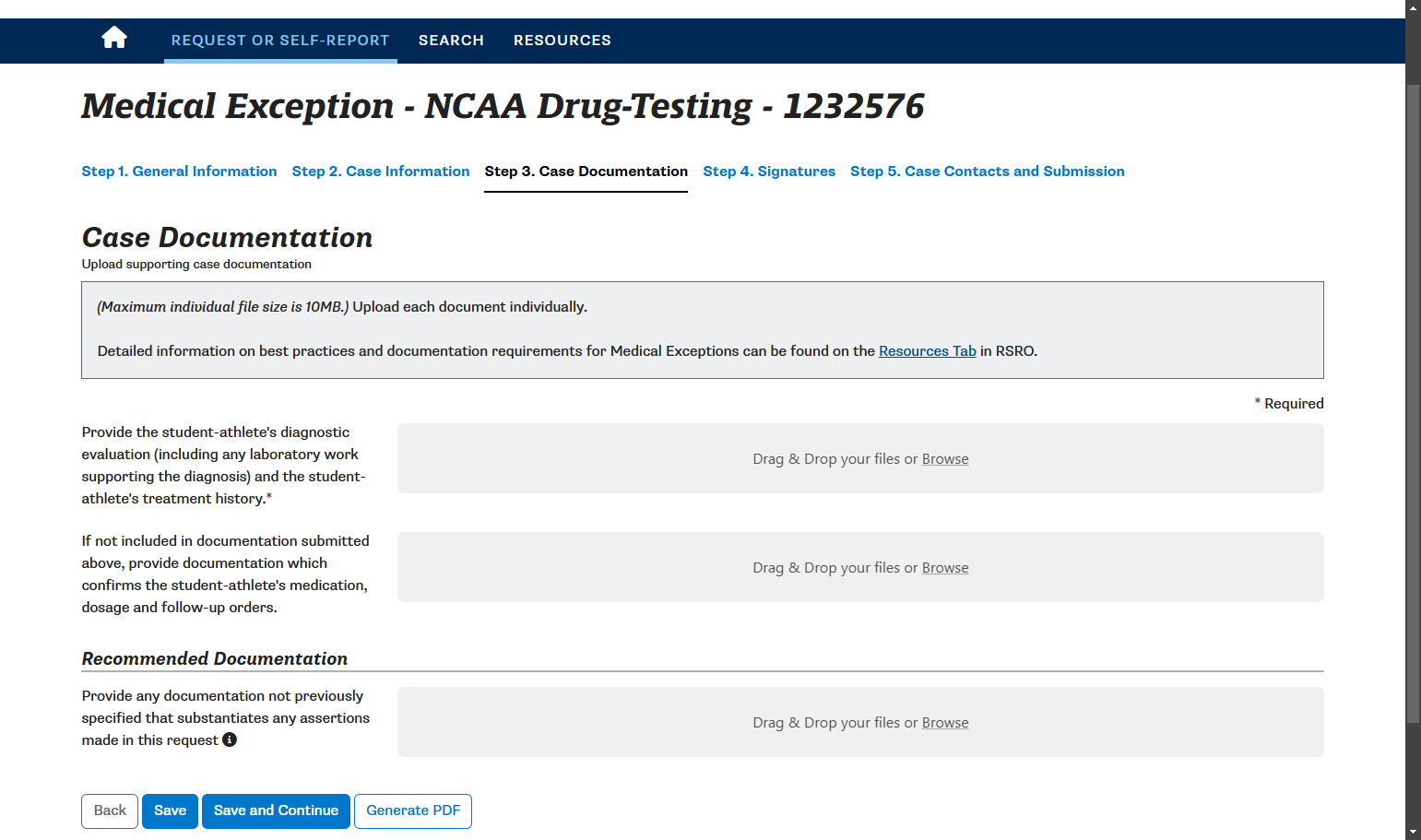Image resolution: width=1421 pixels, height=840 pixels.
Task: Open the Request or Self-Report menu
Action: (x=280, y=41)
